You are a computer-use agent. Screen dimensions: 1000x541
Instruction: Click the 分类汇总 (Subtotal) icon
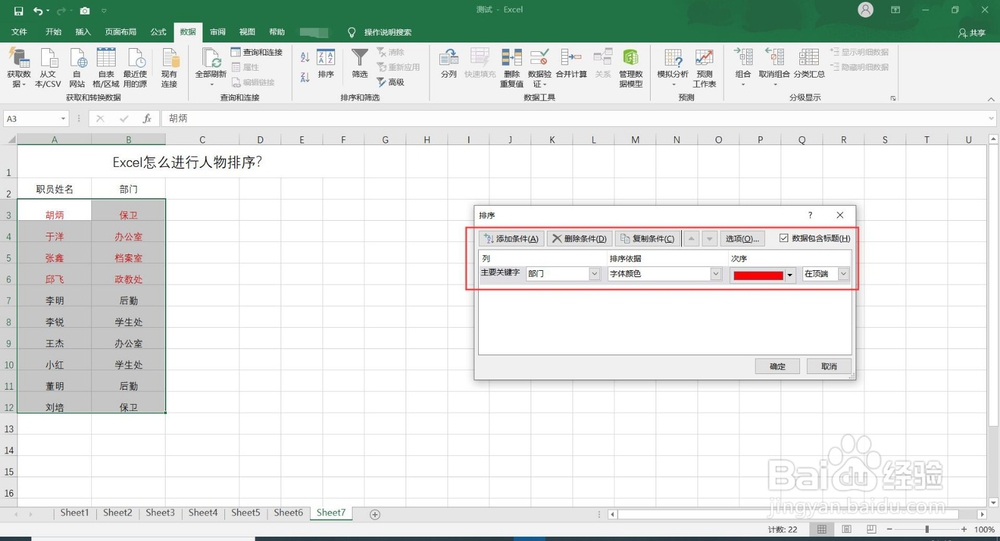click(x=809, y=59)
